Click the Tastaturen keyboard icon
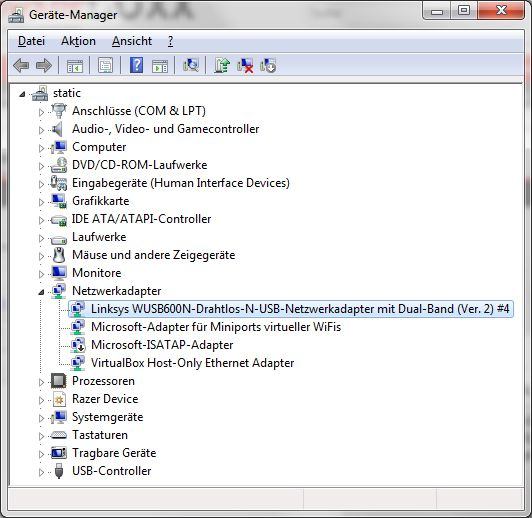532x518 pixels. (x=59, y=436)
